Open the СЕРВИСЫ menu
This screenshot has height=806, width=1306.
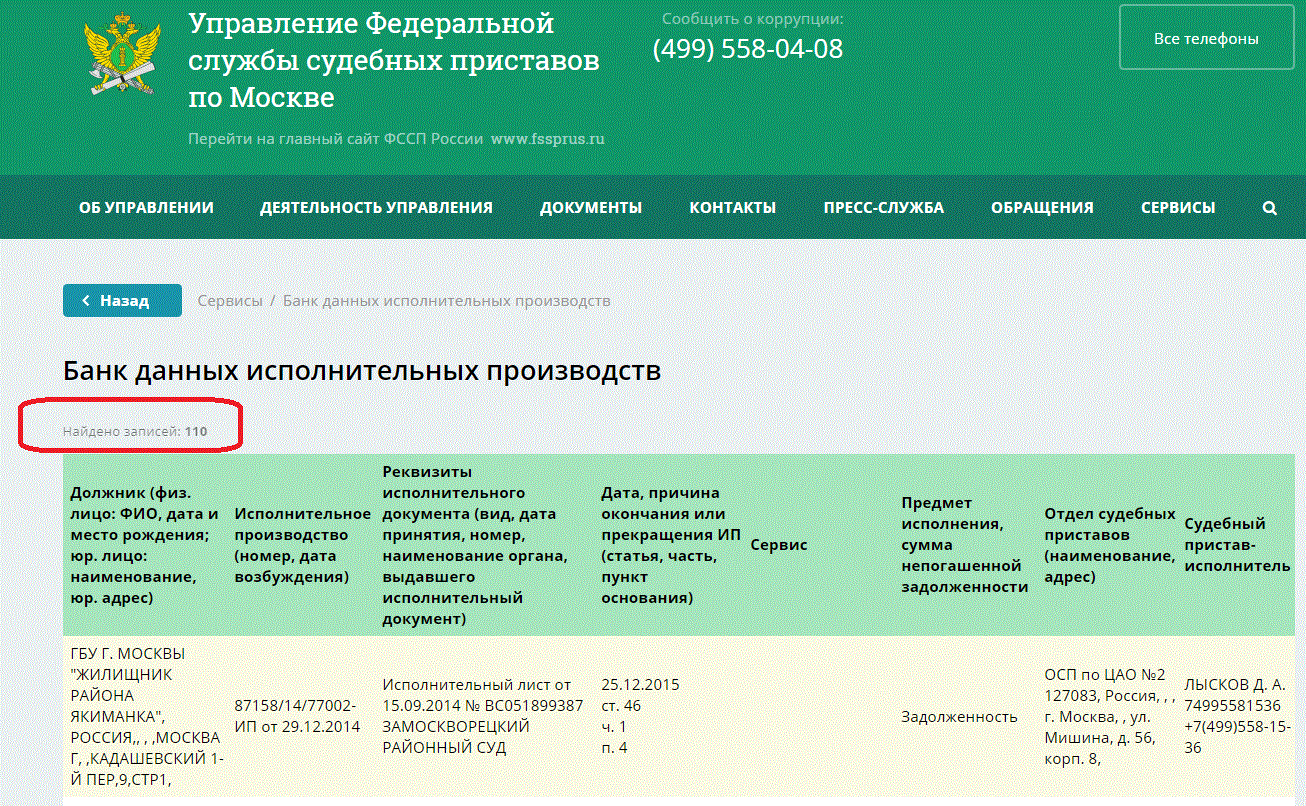[1178, 208]
